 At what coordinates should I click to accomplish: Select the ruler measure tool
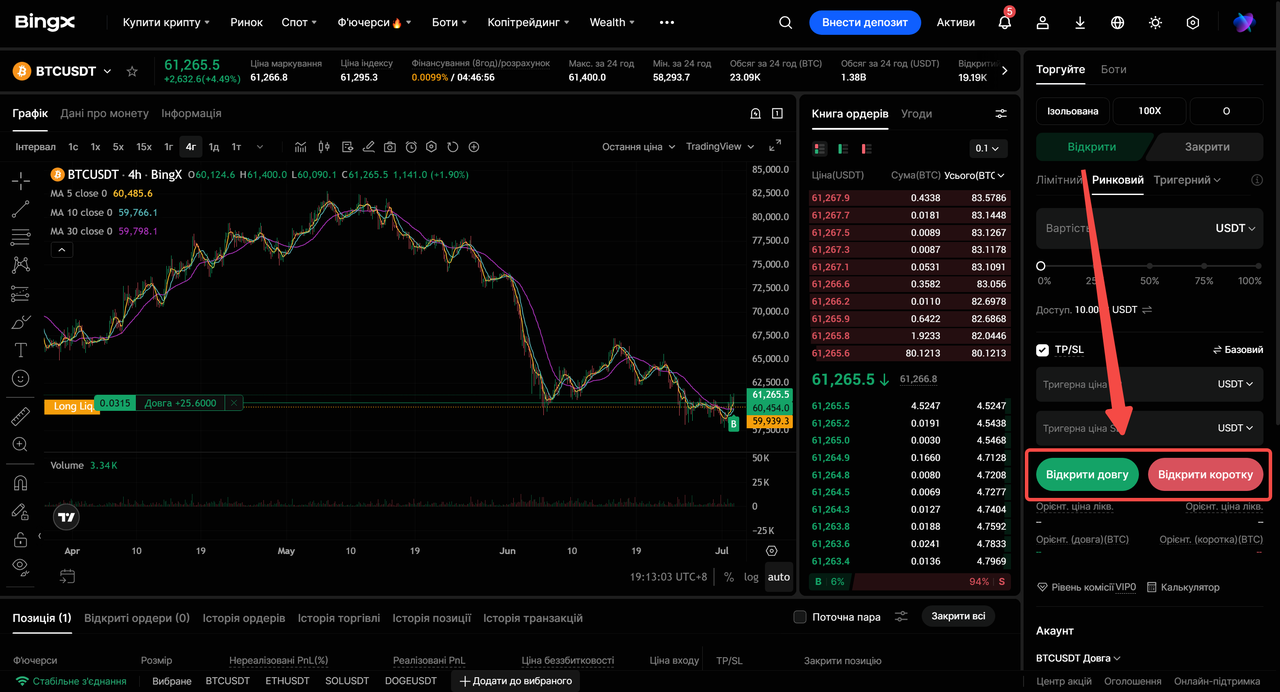(x=20, y=416)
